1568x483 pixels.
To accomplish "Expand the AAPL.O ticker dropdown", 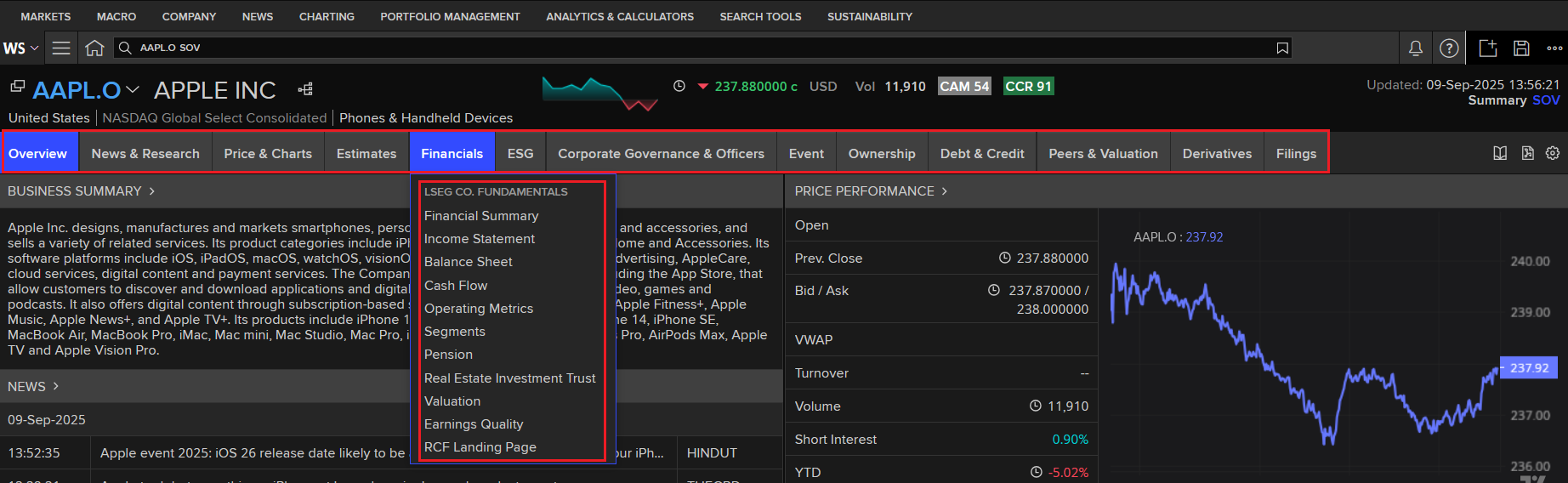I will click(x=133, y=89).
